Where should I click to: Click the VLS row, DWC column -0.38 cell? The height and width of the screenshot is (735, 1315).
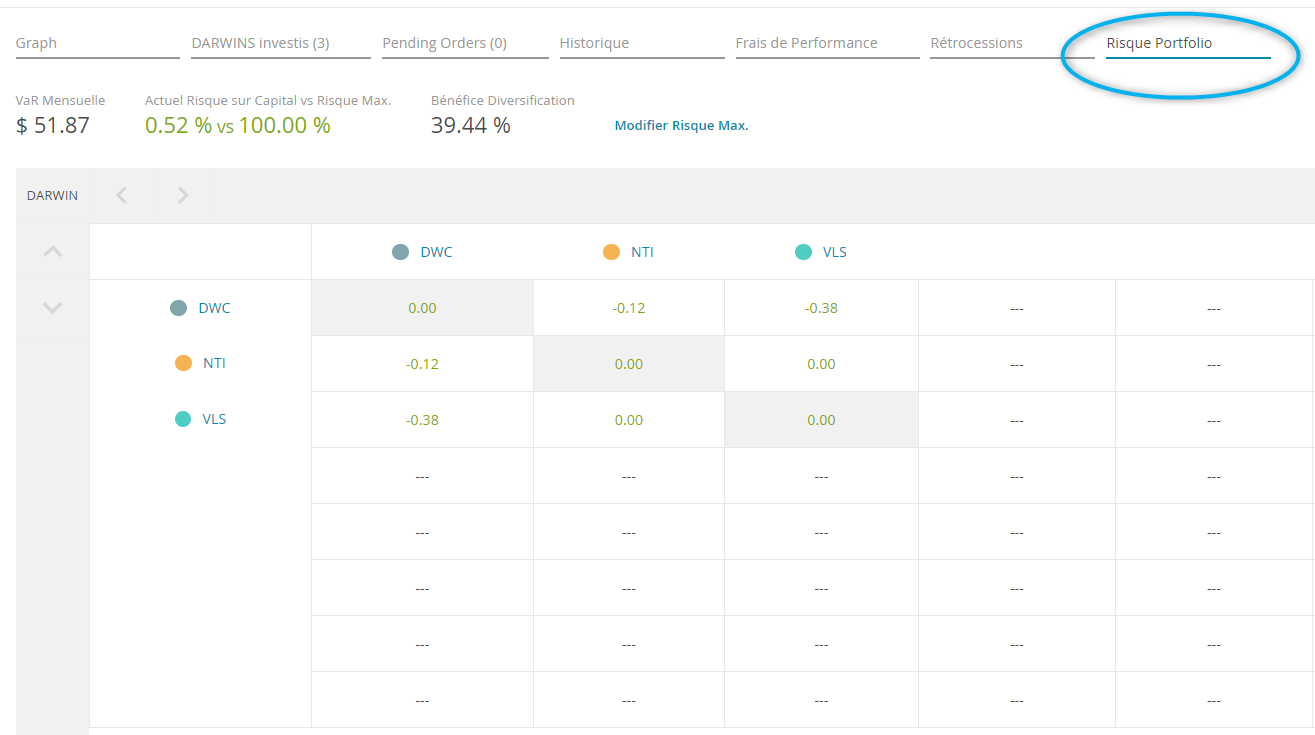422,420
